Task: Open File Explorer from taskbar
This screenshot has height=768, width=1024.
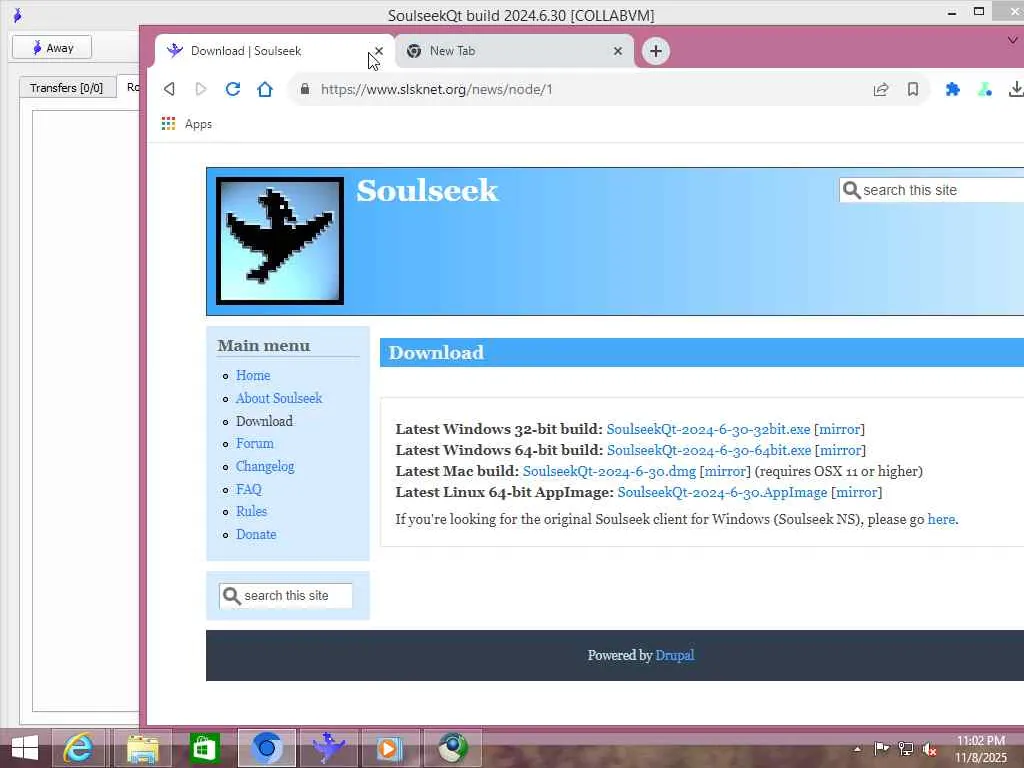Action: [x=142, y=748]
